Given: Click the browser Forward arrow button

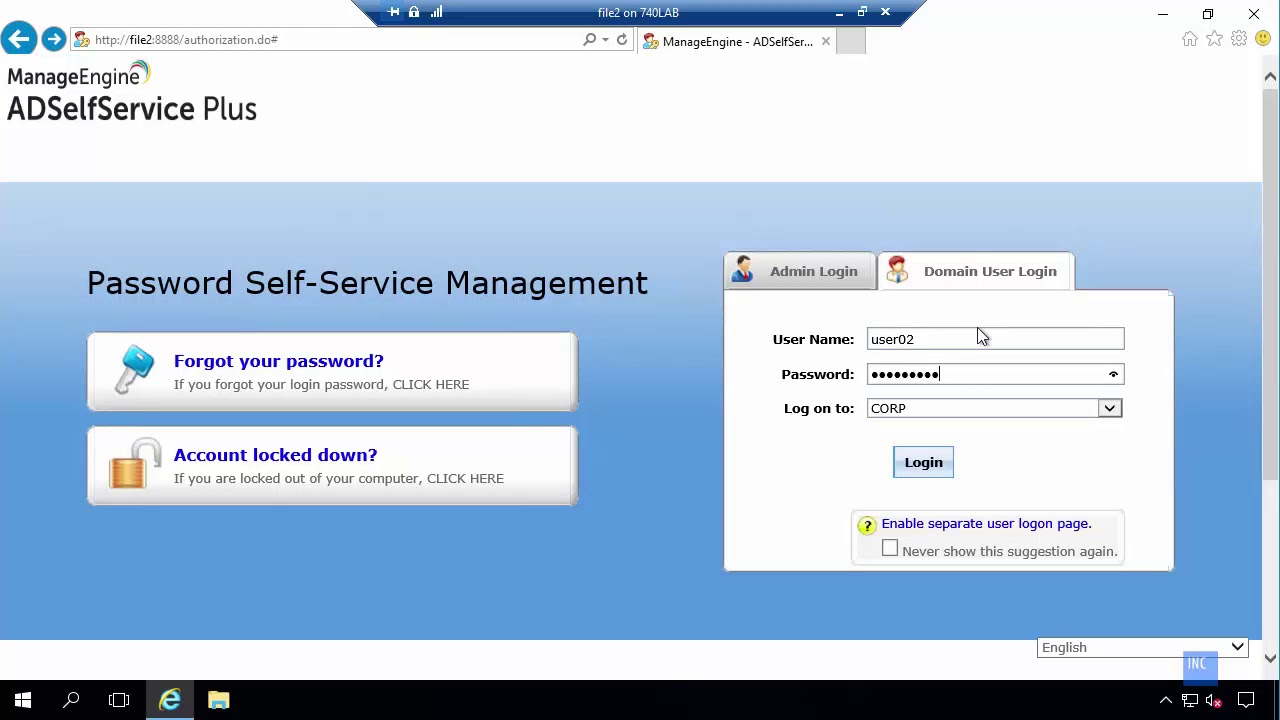Looking at the screenshot, I should (54, 39).
